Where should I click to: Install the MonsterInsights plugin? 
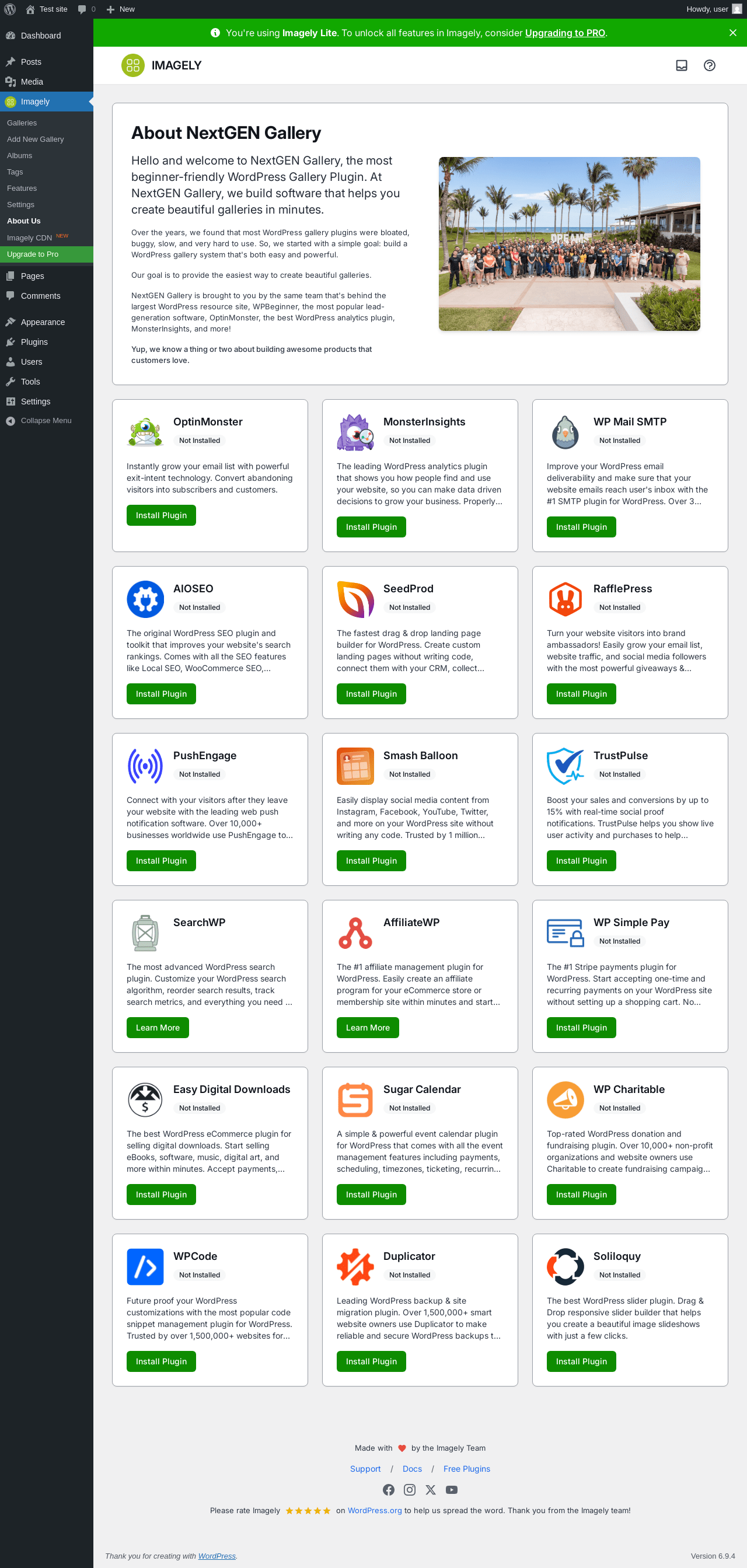click(x=371, y=527)
